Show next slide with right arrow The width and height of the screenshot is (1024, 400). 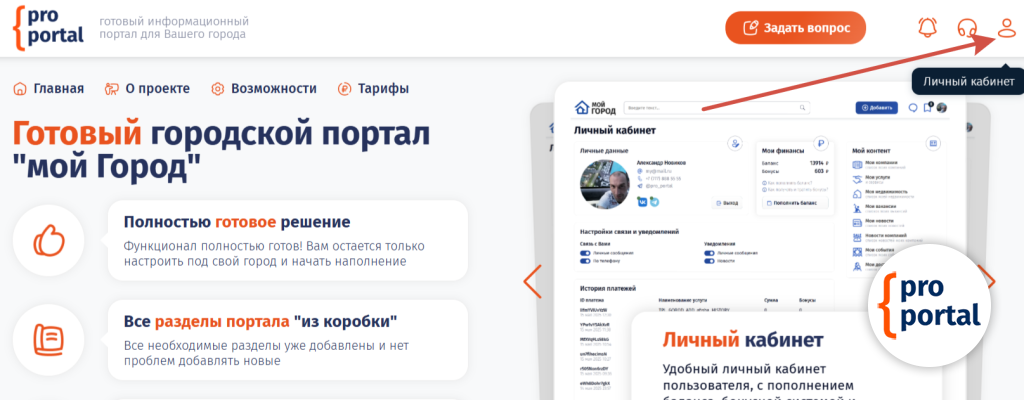989,281
